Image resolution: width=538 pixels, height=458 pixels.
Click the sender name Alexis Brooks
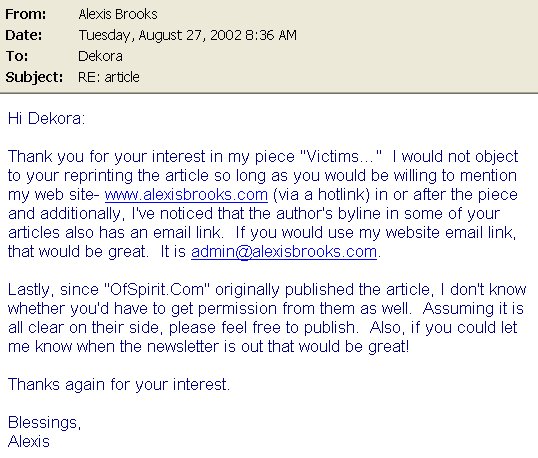[x=118, y=14]
